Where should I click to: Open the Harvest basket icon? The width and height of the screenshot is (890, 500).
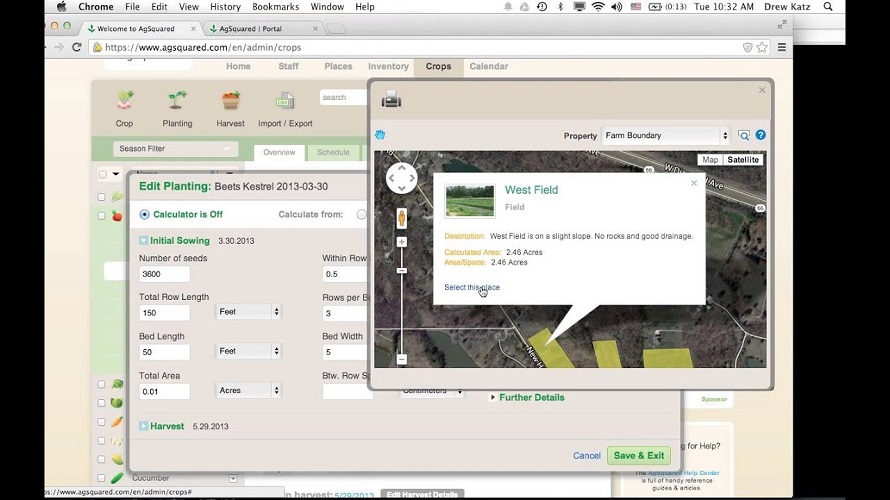[x=230, y=100]
